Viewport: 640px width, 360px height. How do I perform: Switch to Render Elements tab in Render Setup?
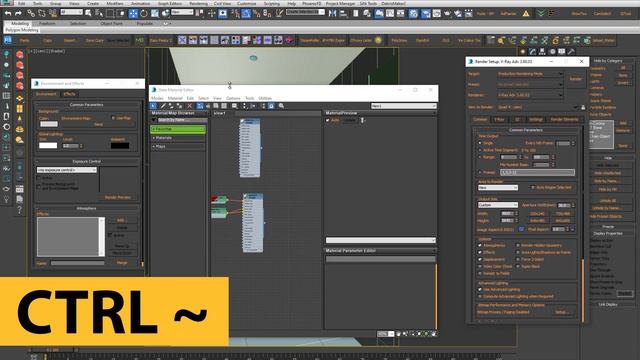point(564,120)
